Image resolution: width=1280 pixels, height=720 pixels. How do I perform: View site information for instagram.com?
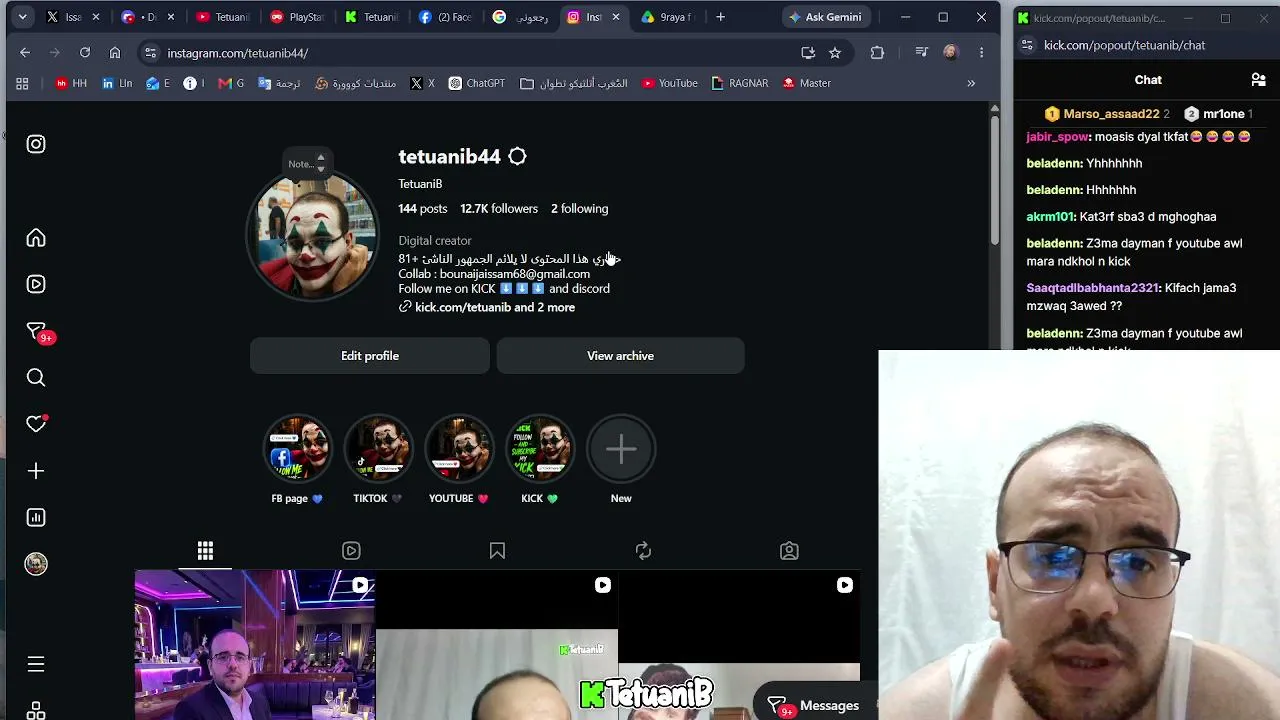[150, 53]
